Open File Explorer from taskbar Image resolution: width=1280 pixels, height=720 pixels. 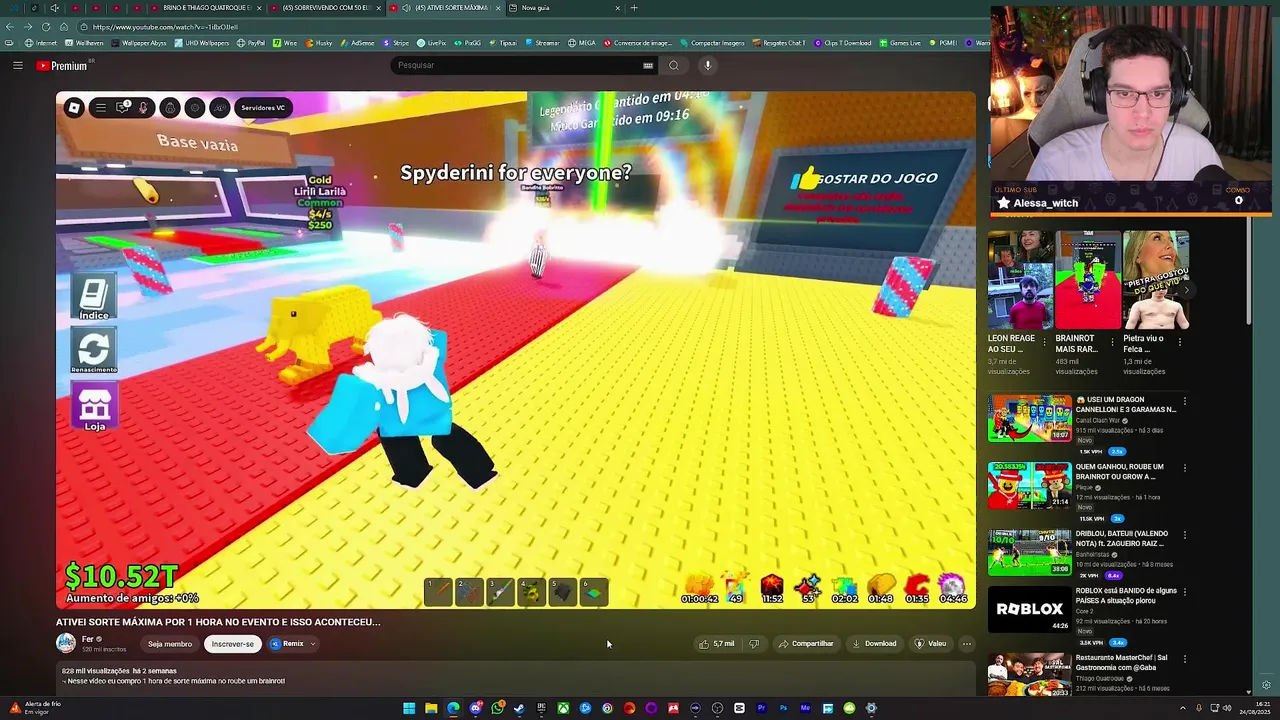tap(431, 708)
